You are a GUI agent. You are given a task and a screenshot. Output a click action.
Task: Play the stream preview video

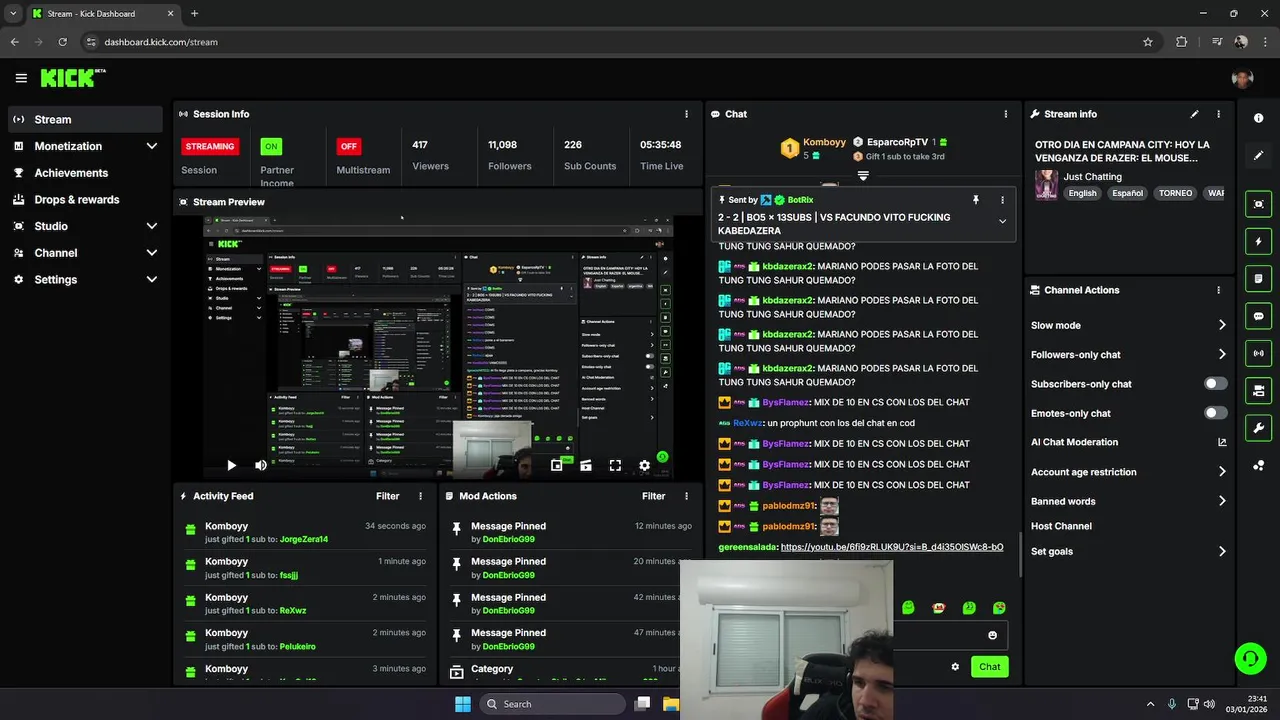[x=231, y=465]
